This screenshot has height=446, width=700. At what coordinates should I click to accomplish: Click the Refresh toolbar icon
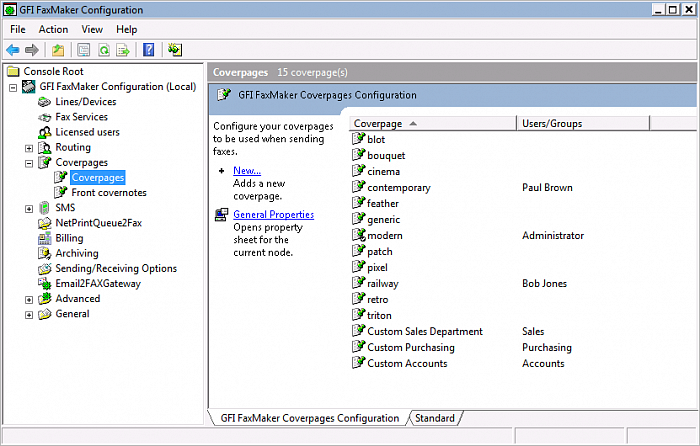pos(103,49)
